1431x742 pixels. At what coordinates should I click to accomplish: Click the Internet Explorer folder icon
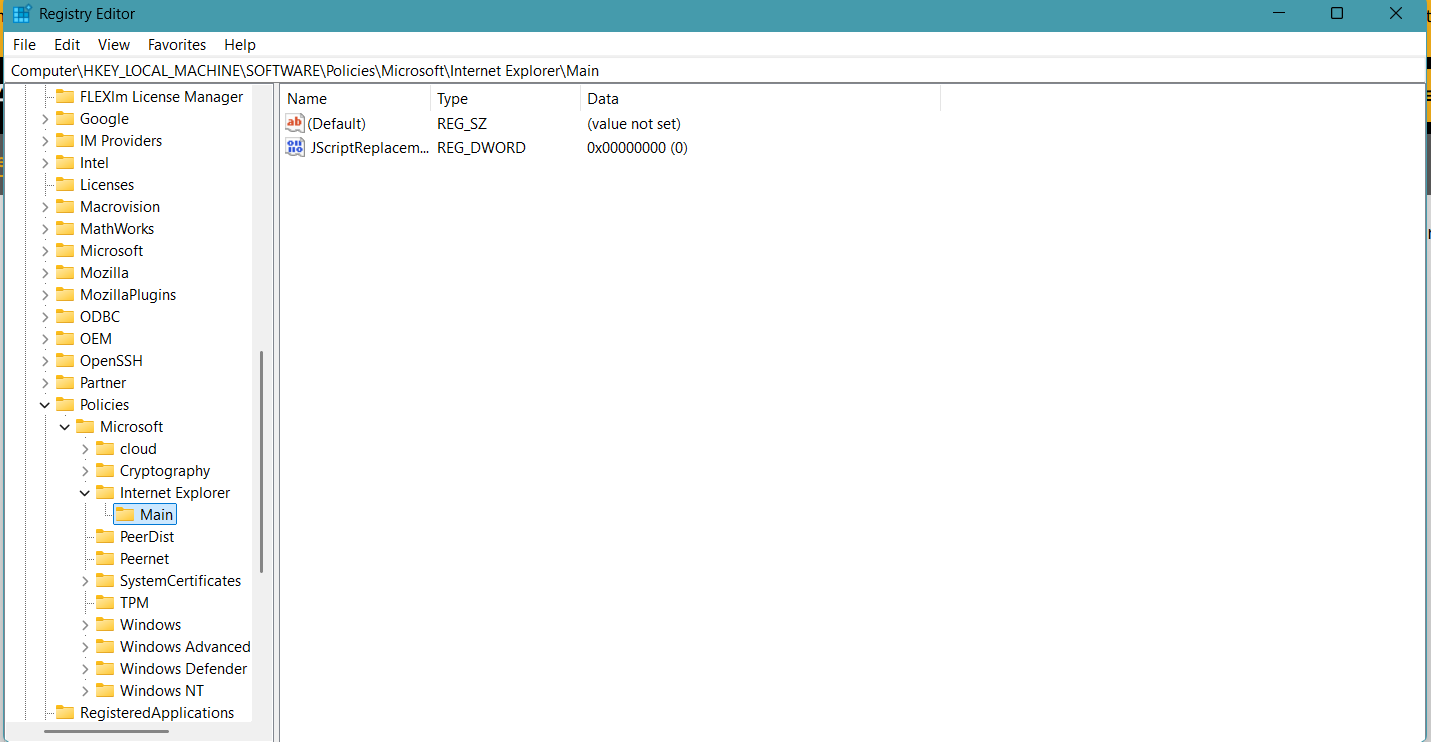pos(105,493)
